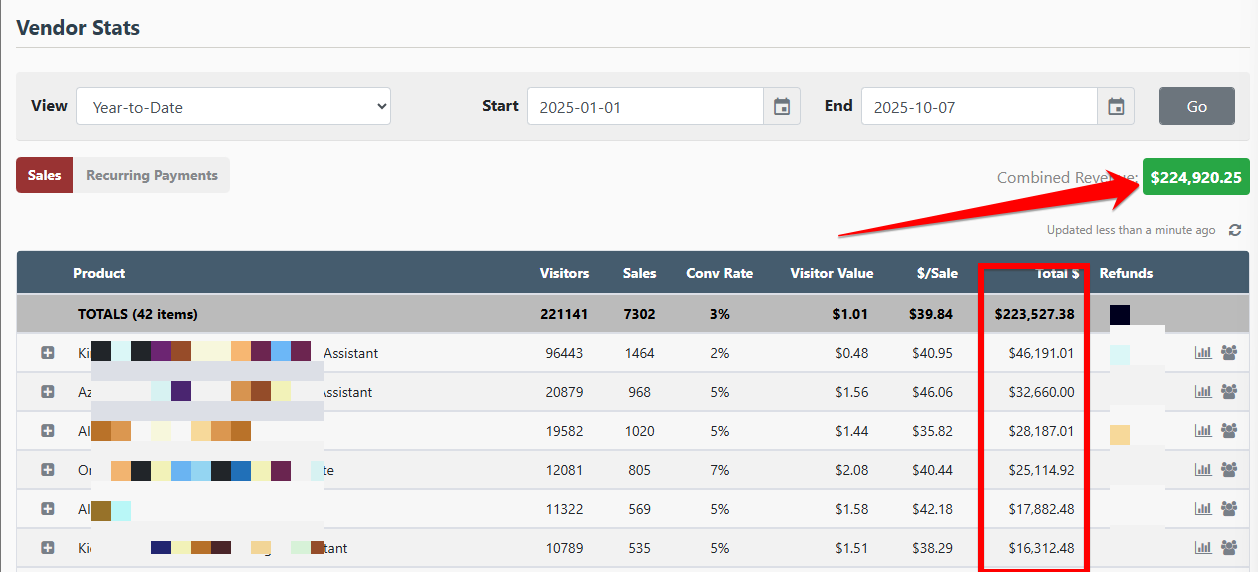Screen dimensions: 1258x572
Task: Switch to the Recurring Payments tab
Action: pyautogui.click(x=151, y=175)
